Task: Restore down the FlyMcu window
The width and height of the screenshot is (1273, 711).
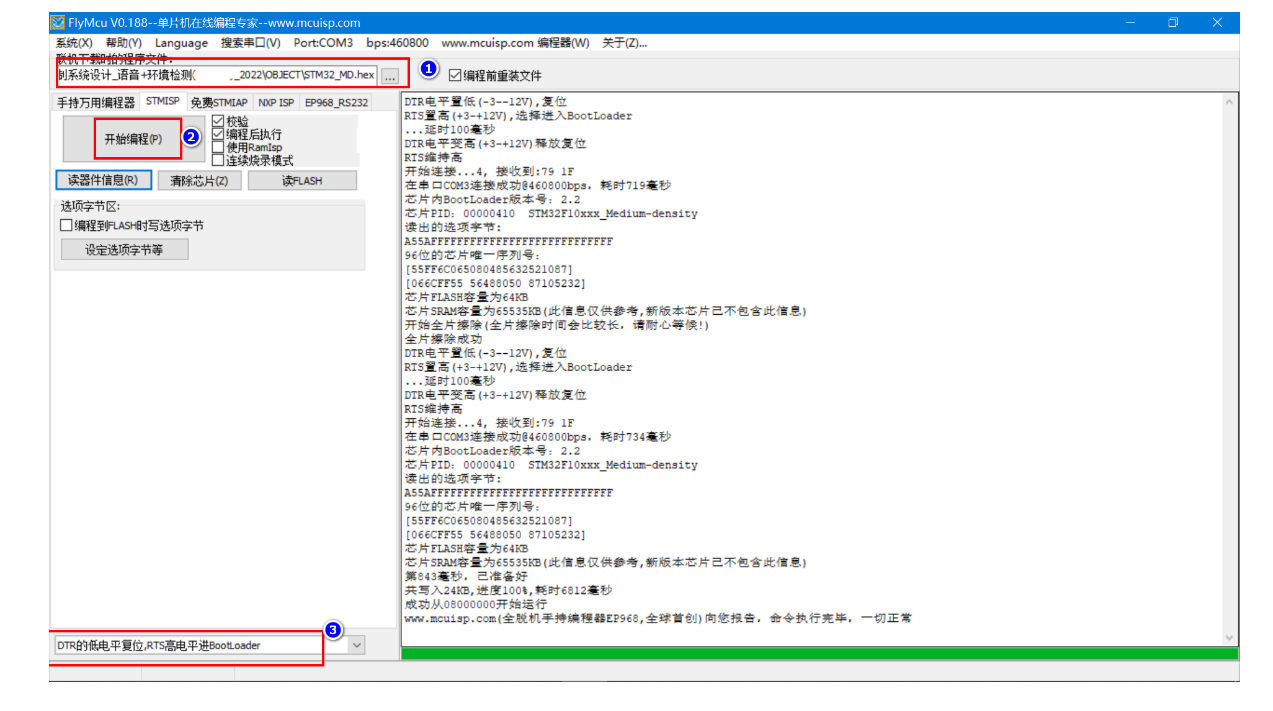Action: tap(1173, 23)
